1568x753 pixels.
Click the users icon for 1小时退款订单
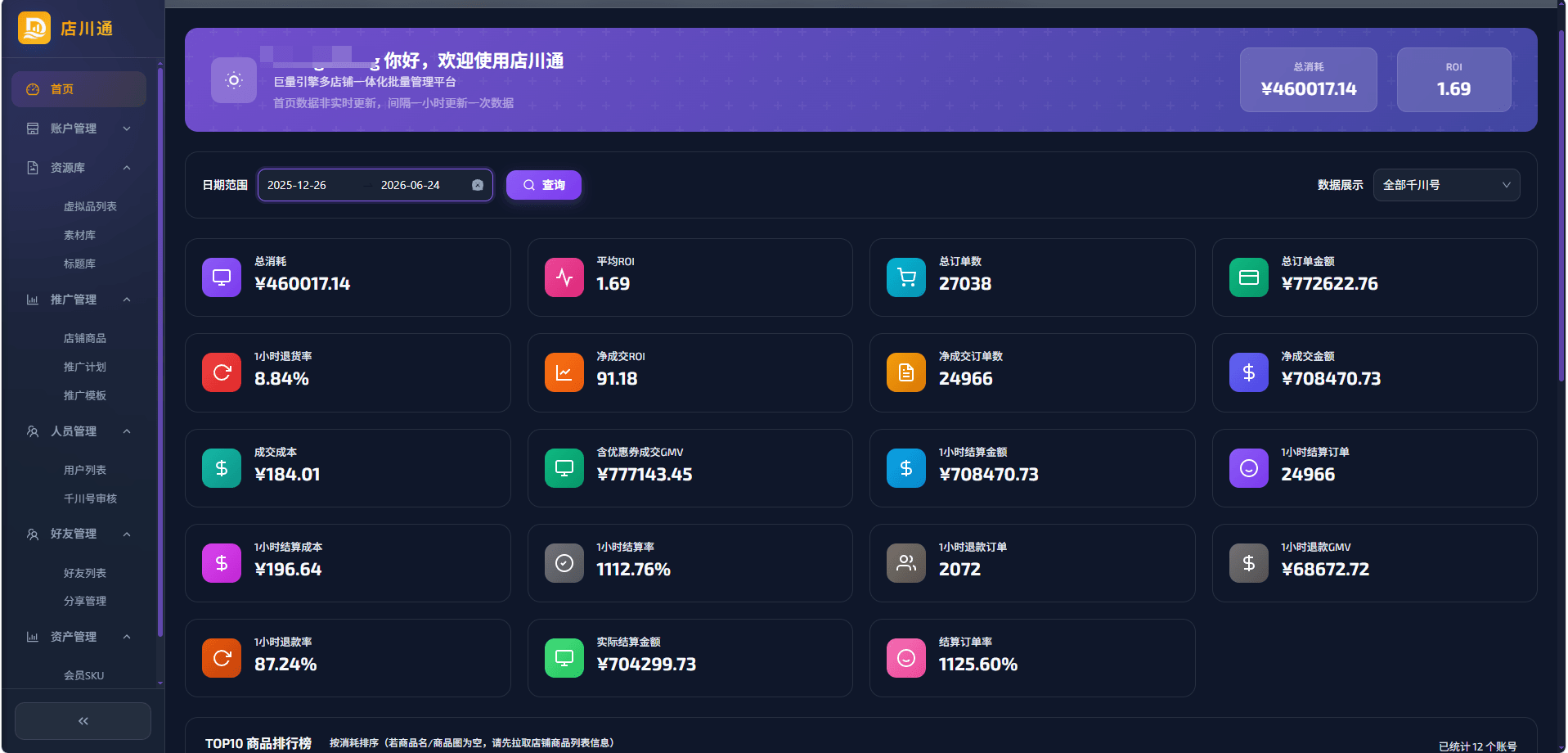[x=906, y=563]
